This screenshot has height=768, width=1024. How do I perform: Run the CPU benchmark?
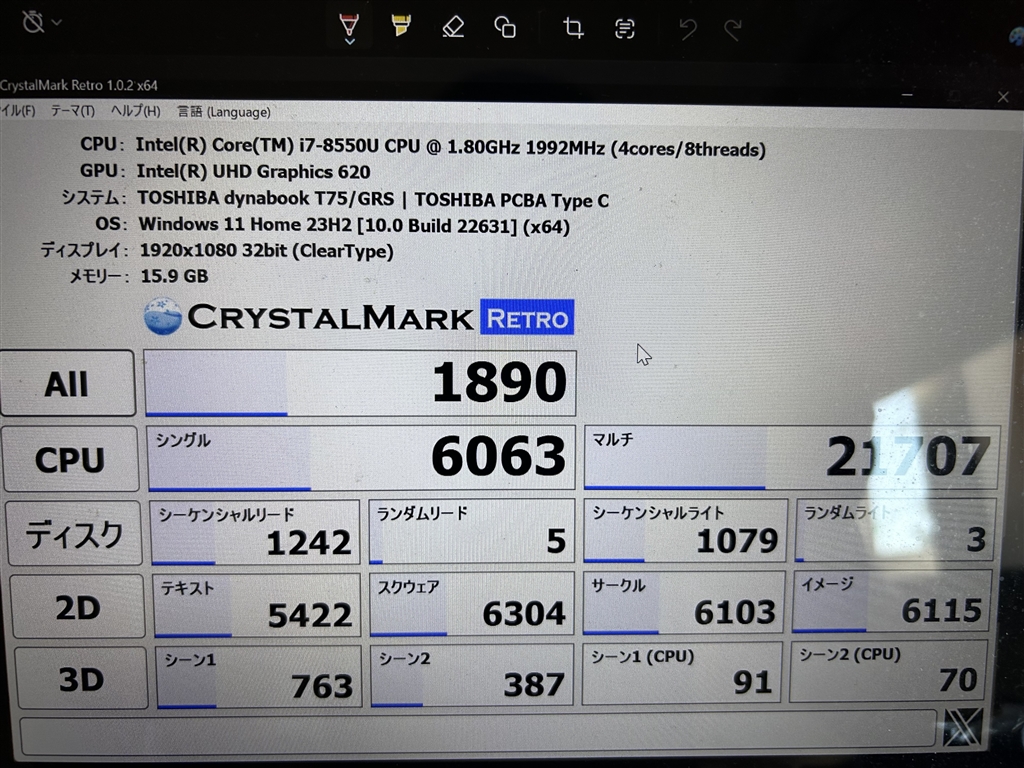(71, 459)
